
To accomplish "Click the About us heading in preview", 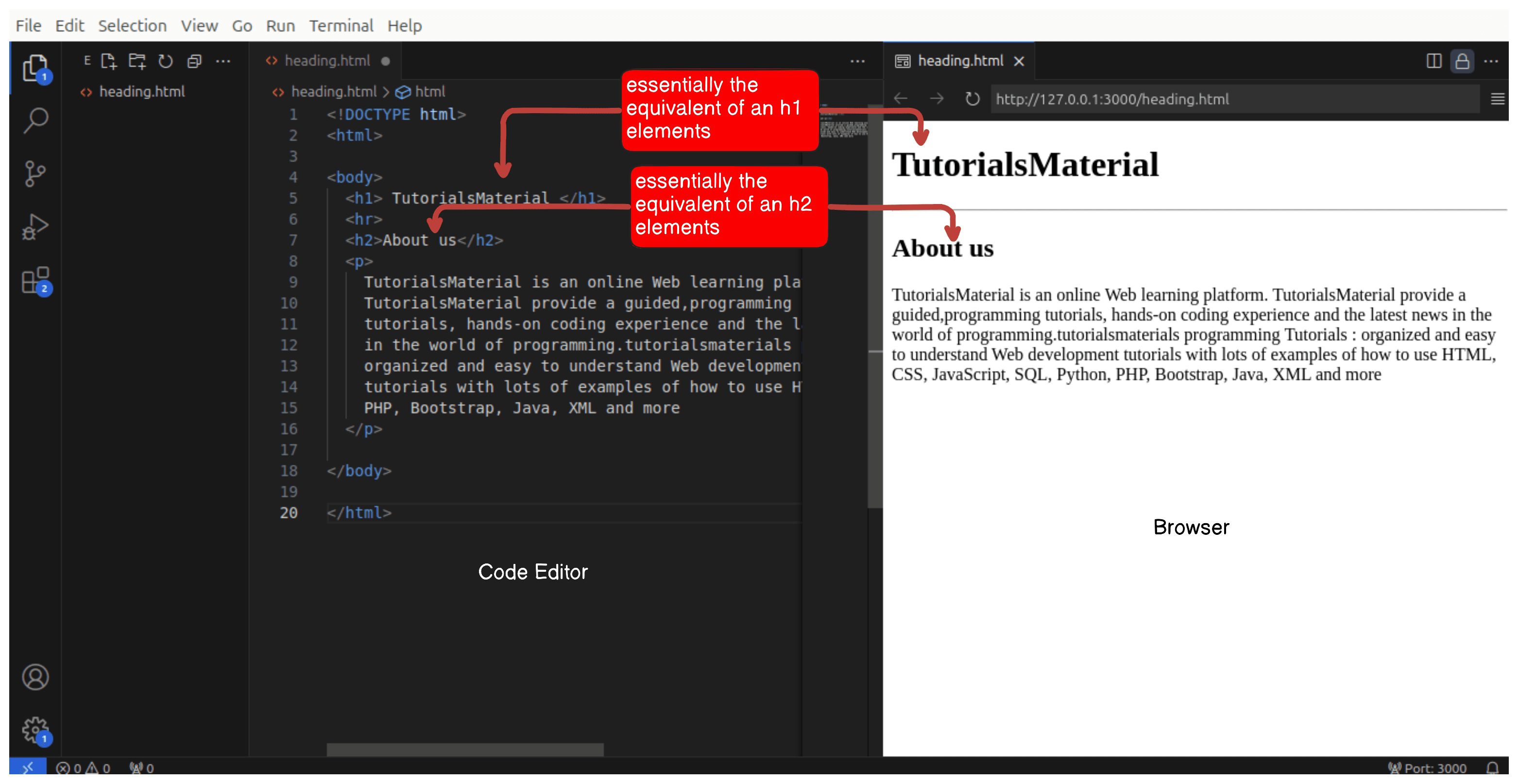I will coord(942,248).
